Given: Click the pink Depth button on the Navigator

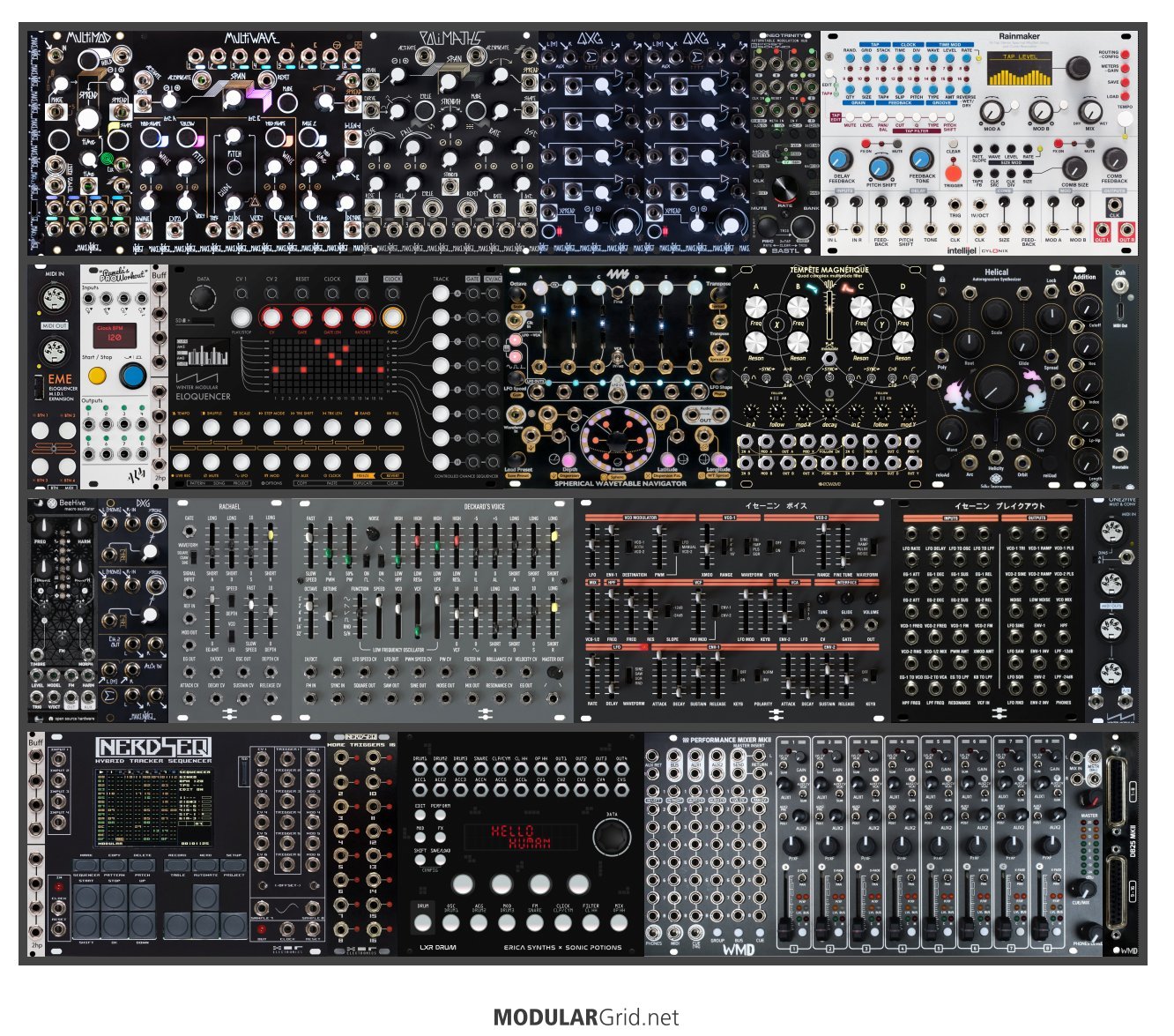Looking at the screenshot, I should pyautogui.click(x=570, y=458).
